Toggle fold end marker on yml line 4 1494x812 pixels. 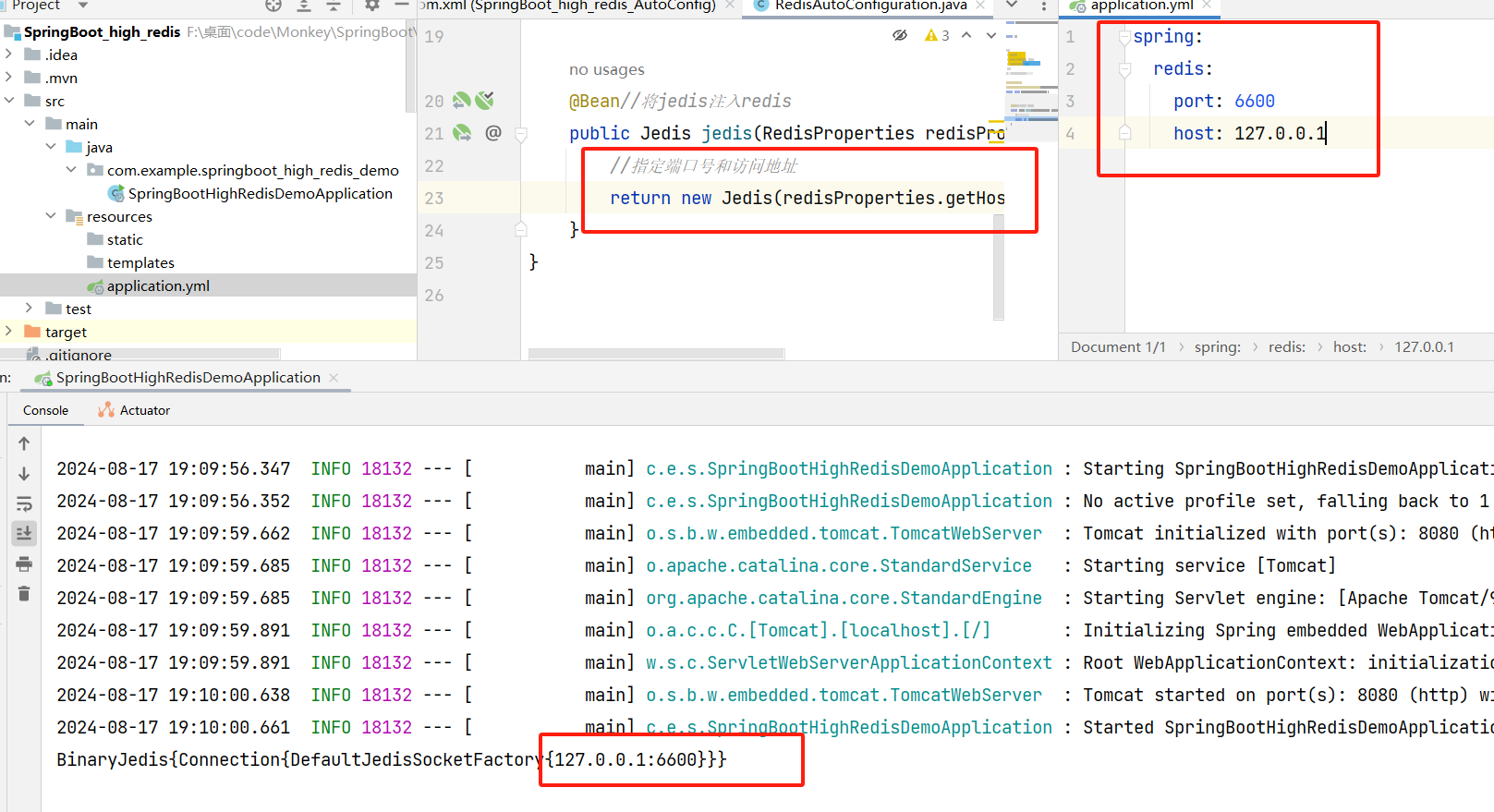(x=1124, y=132)
